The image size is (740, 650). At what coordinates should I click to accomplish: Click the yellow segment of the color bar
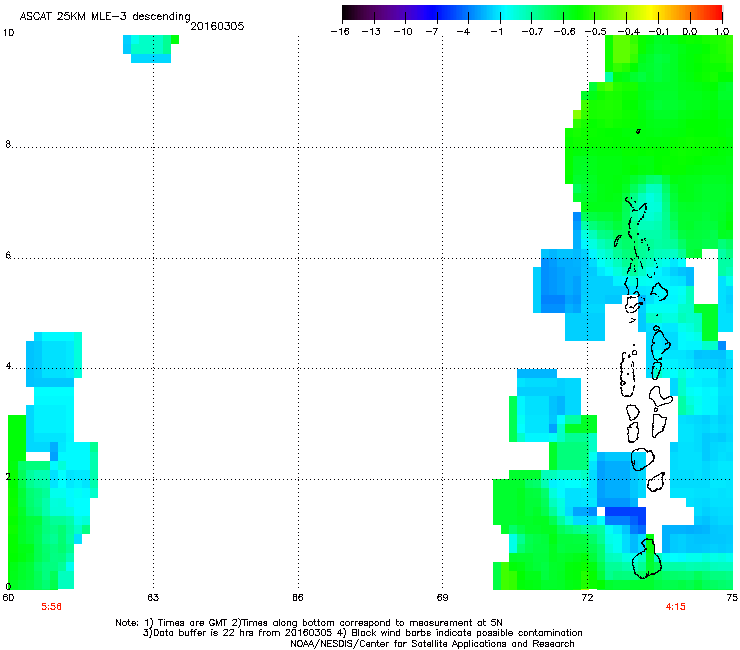[654, 12]
